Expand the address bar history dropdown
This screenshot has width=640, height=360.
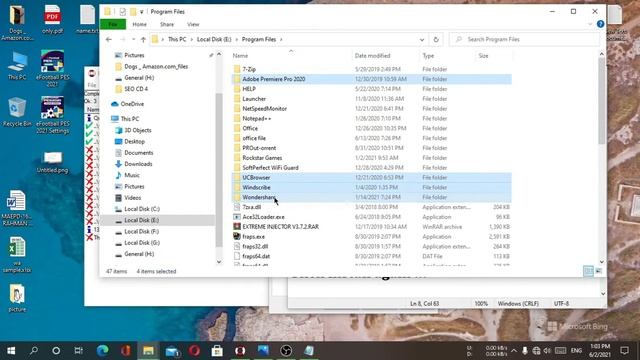422,40
